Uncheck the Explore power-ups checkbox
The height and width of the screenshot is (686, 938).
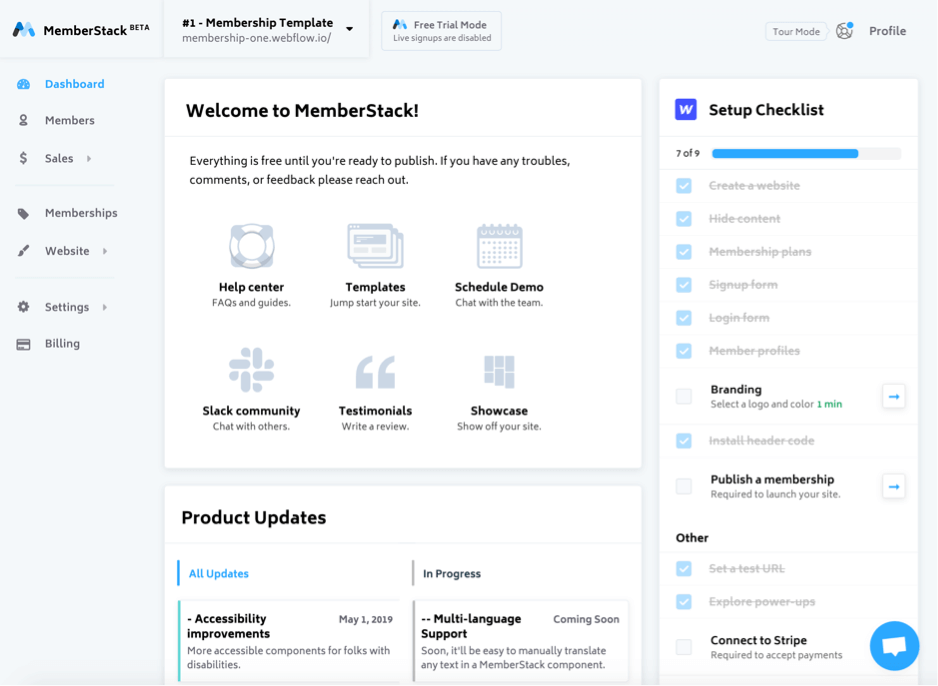(x=684, y=602)
